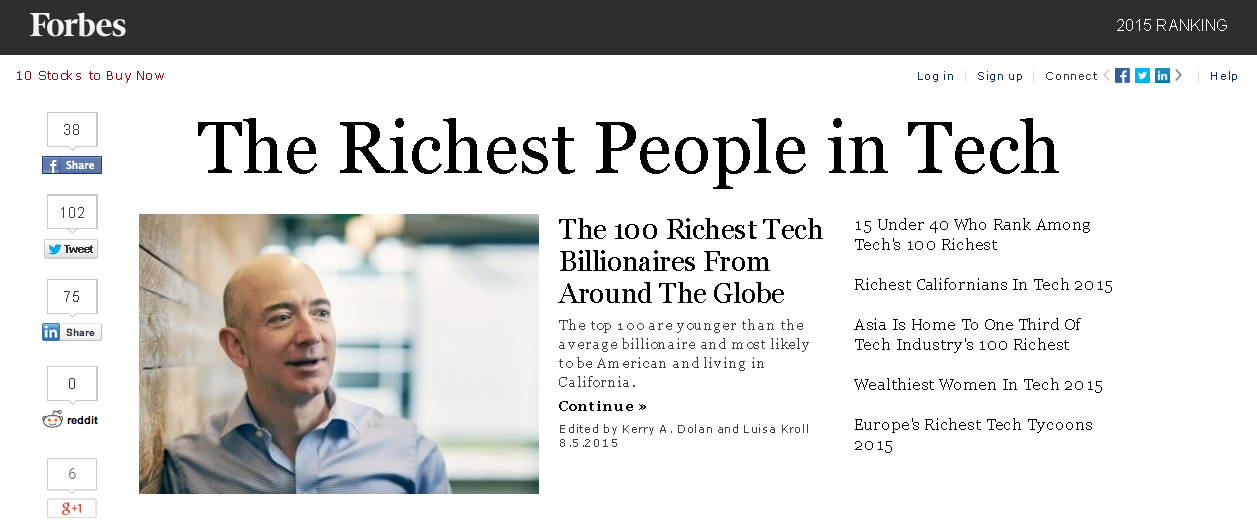Open Twitter icon in Connect bar
The width and height of the screenshot is (1257, 524).
(1142, 76)
